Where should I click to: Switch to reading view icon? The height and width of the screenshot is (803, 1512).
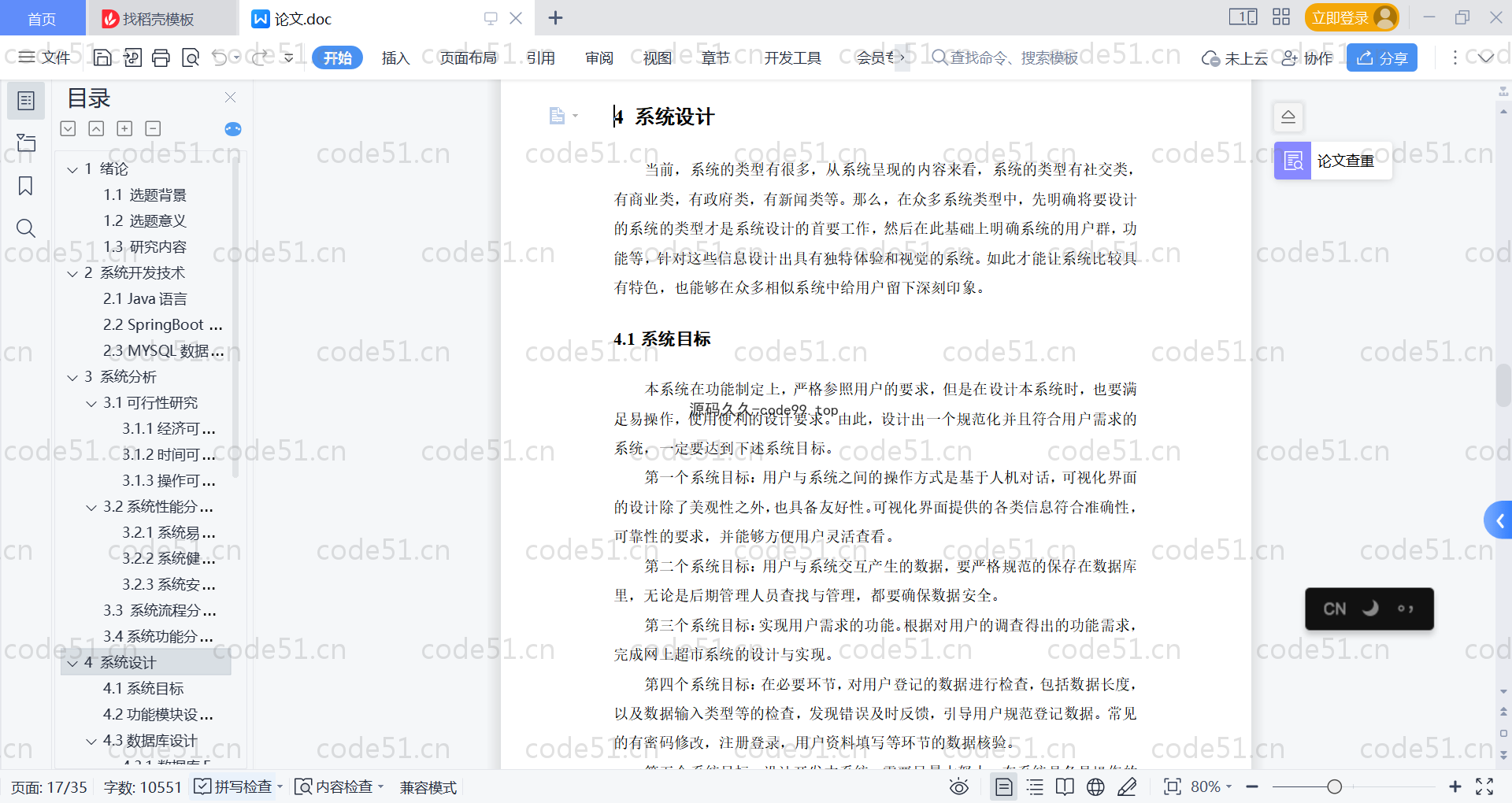click(1065, 786)
